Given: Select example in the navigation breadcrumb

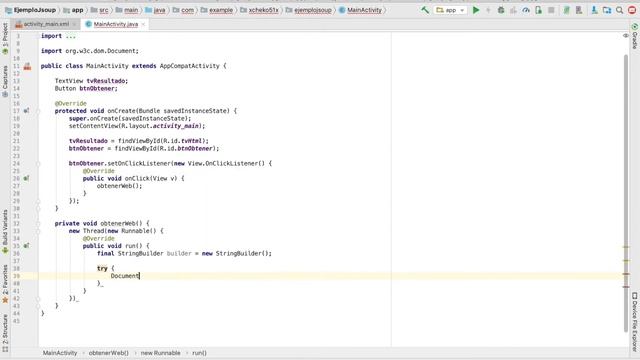Looking at the screenshot, I should [216, 10].
